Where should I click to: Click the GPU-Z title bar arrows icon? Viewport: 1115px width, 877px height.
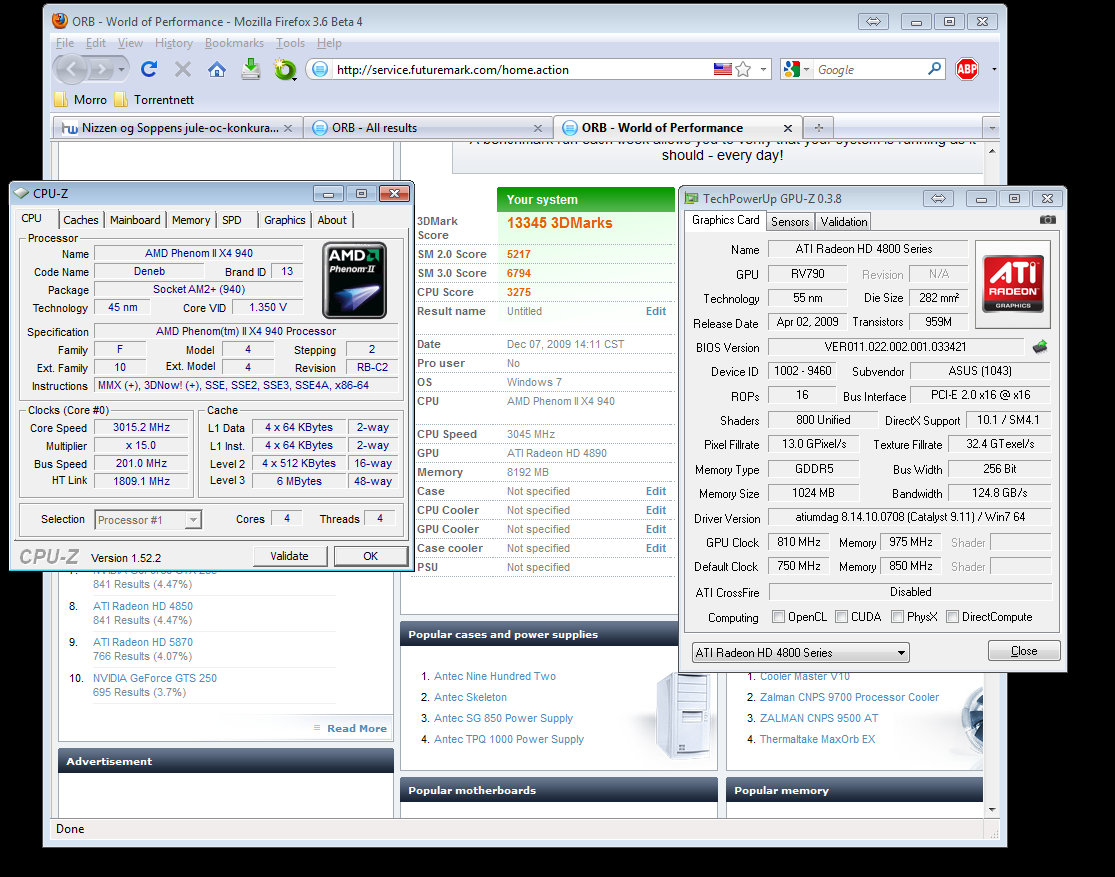click(938, 198)
